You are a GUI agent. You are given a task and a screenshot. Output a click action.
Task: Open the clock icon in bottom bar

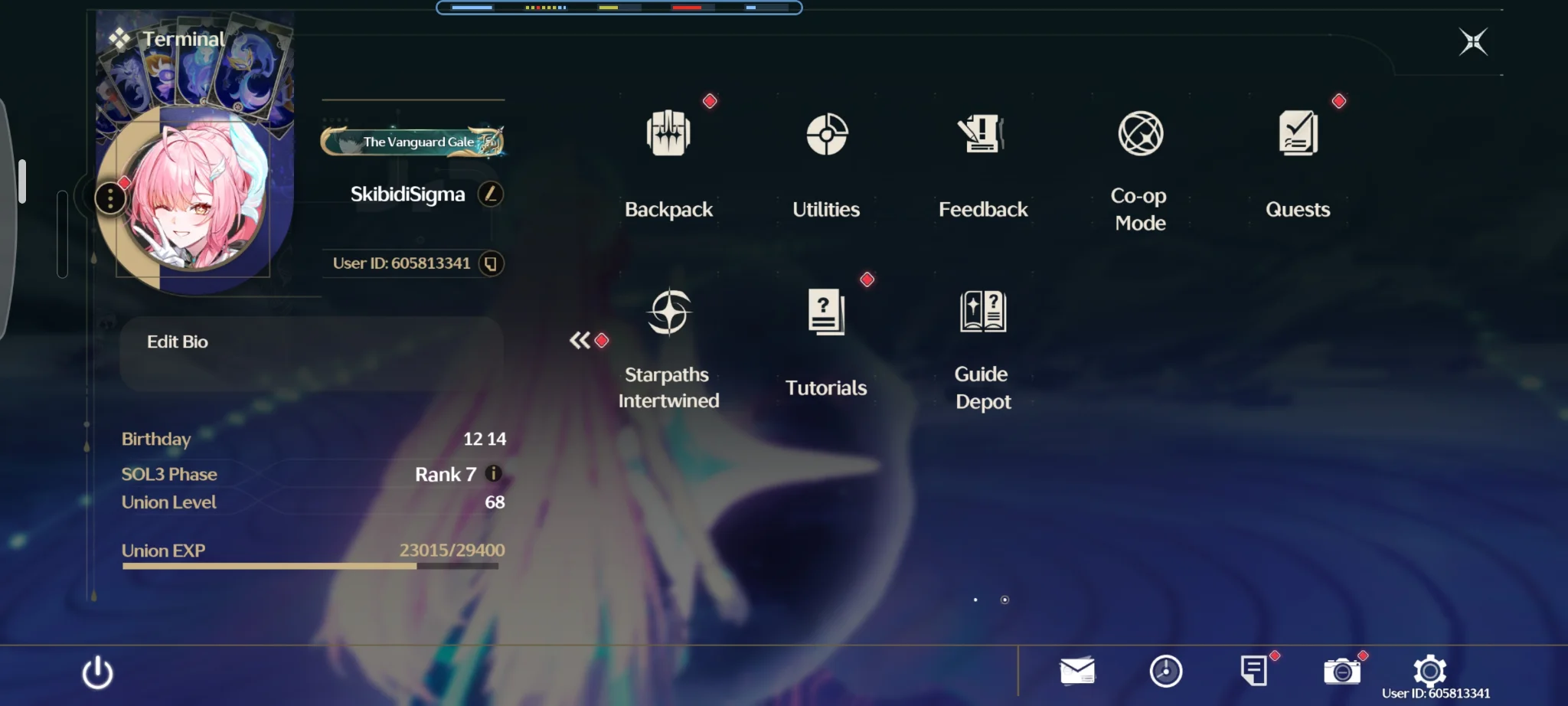tap(1166, 672)
